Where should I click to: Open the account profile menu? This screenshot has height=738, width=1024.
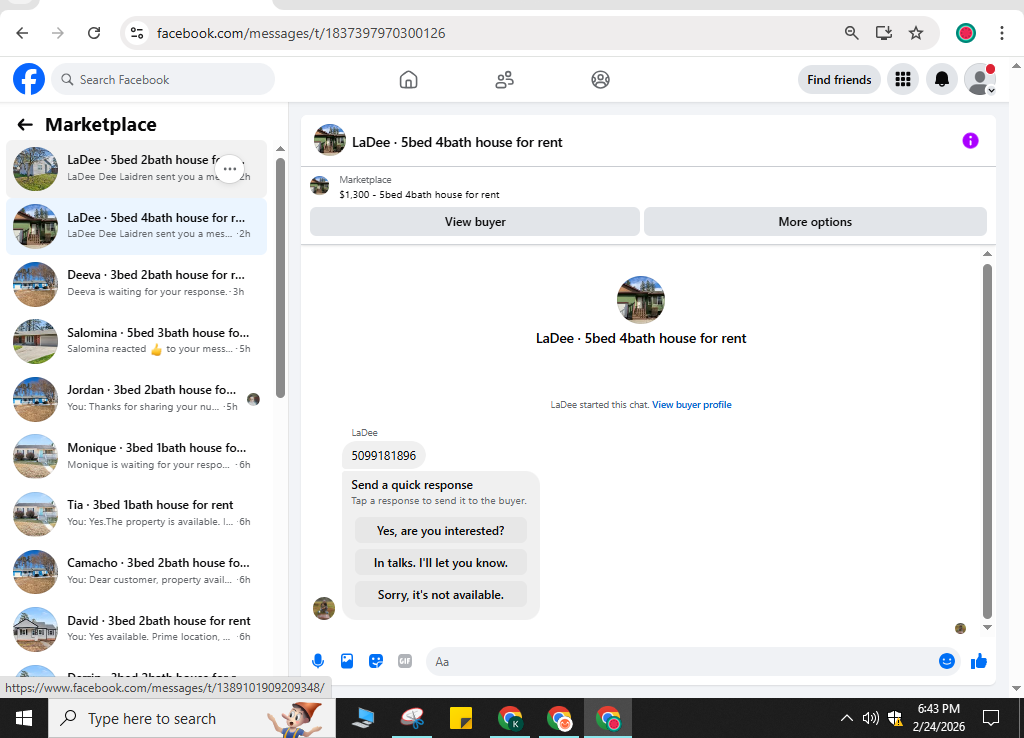pyautogui.click(x=980, y=80)
